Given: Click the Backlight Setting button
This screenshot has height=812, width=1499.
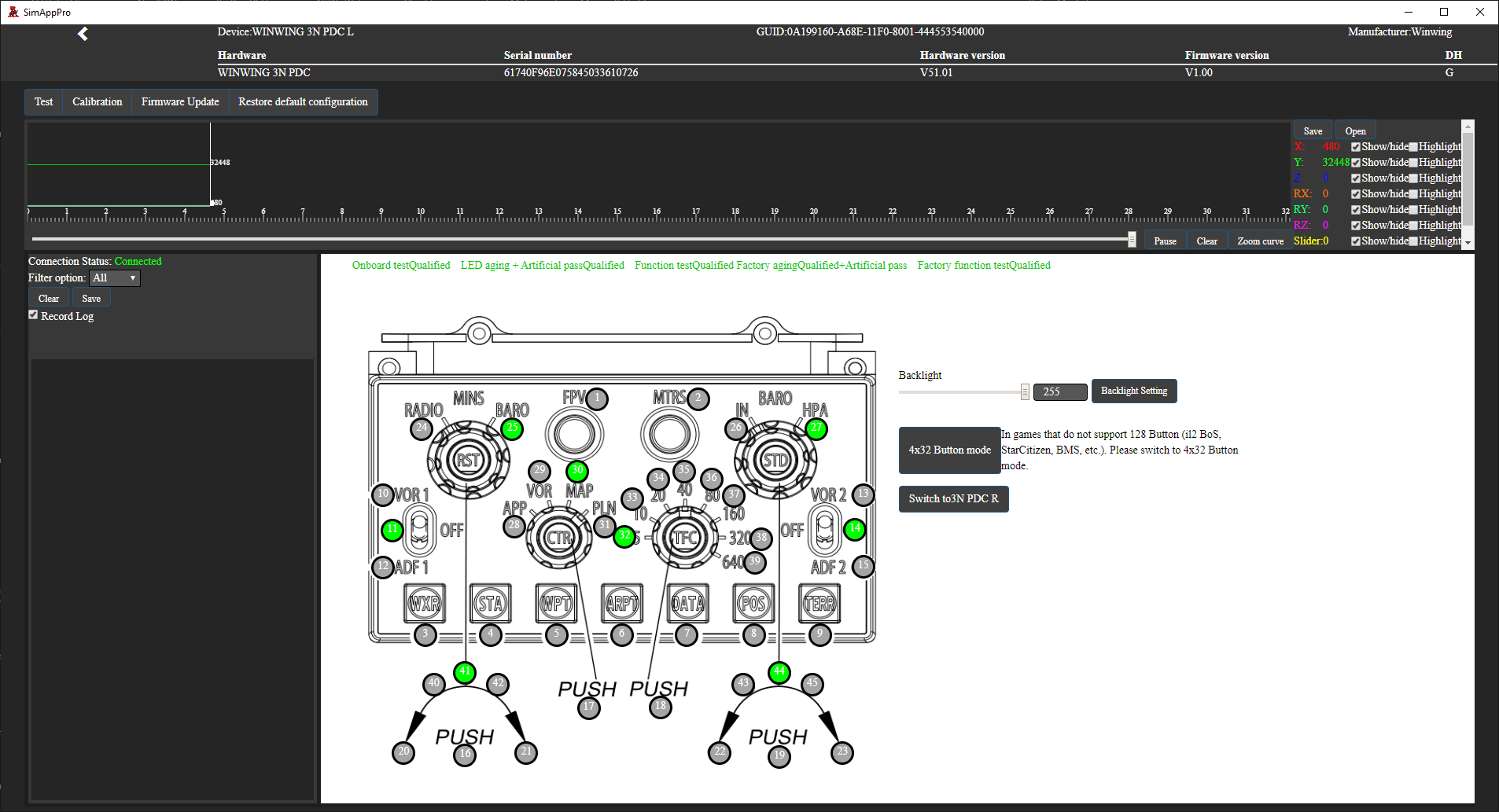Looking at the screenshot, I should pos(1133,391).
